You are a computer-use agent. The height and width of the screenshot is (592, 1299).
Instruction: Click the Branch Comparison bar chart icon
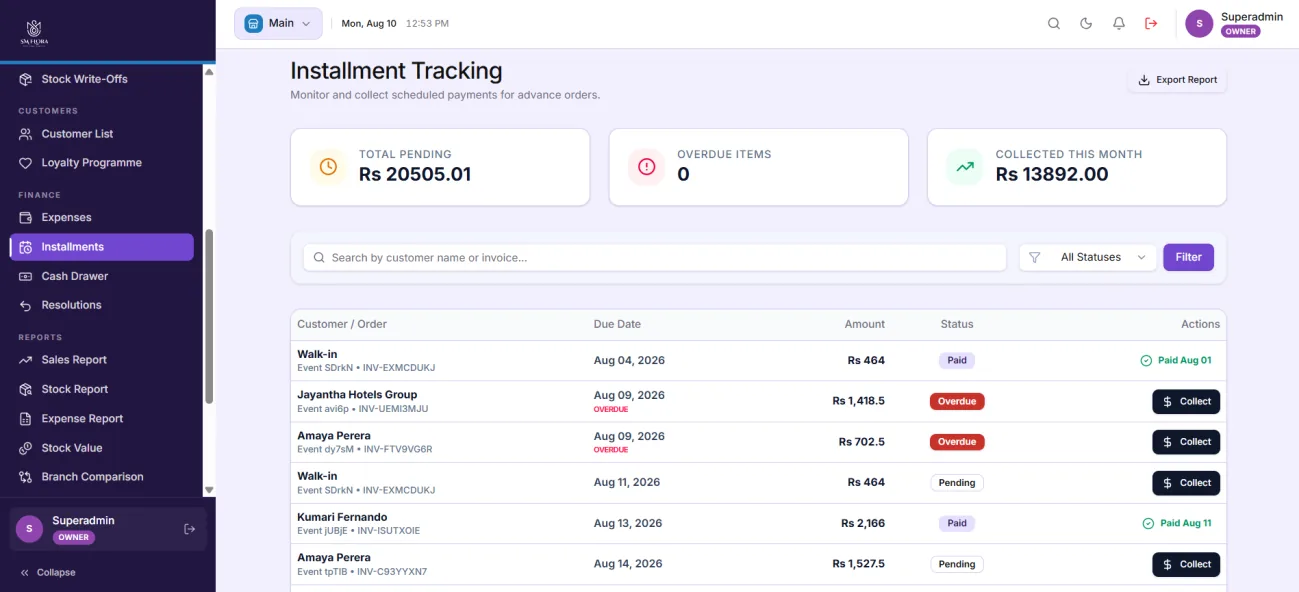[26, 477]
